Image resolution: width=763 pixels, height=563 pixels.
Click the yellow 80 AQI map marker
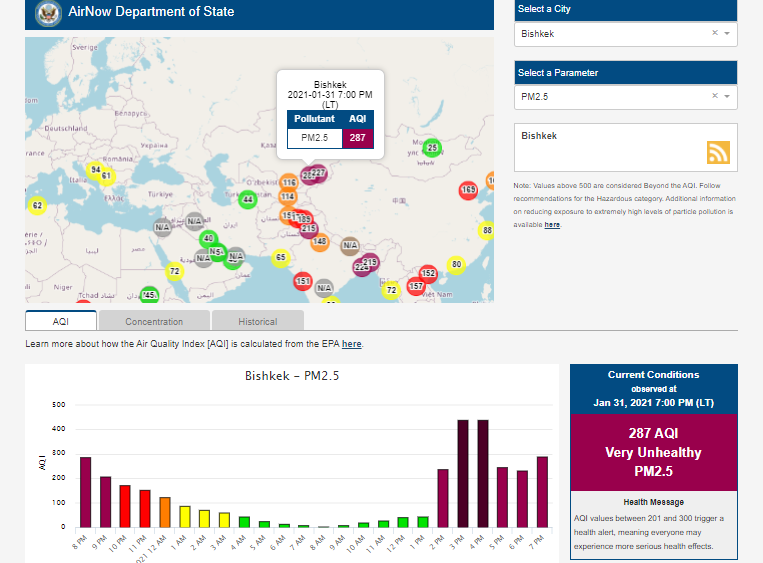pyautogui.click(x=456, y=265)
